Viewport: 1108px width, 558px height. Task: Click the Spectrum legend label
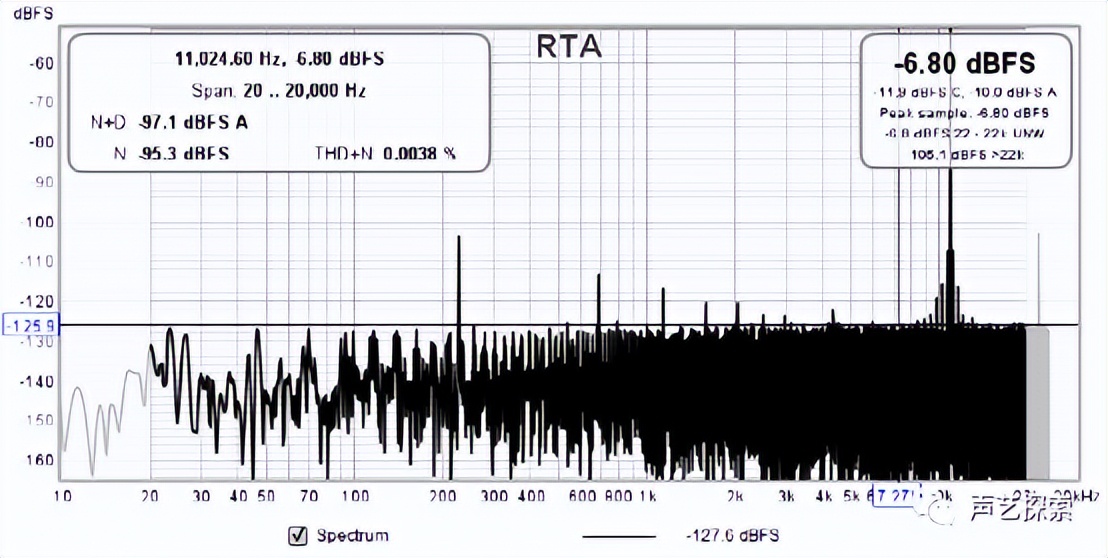click(352, 536)
